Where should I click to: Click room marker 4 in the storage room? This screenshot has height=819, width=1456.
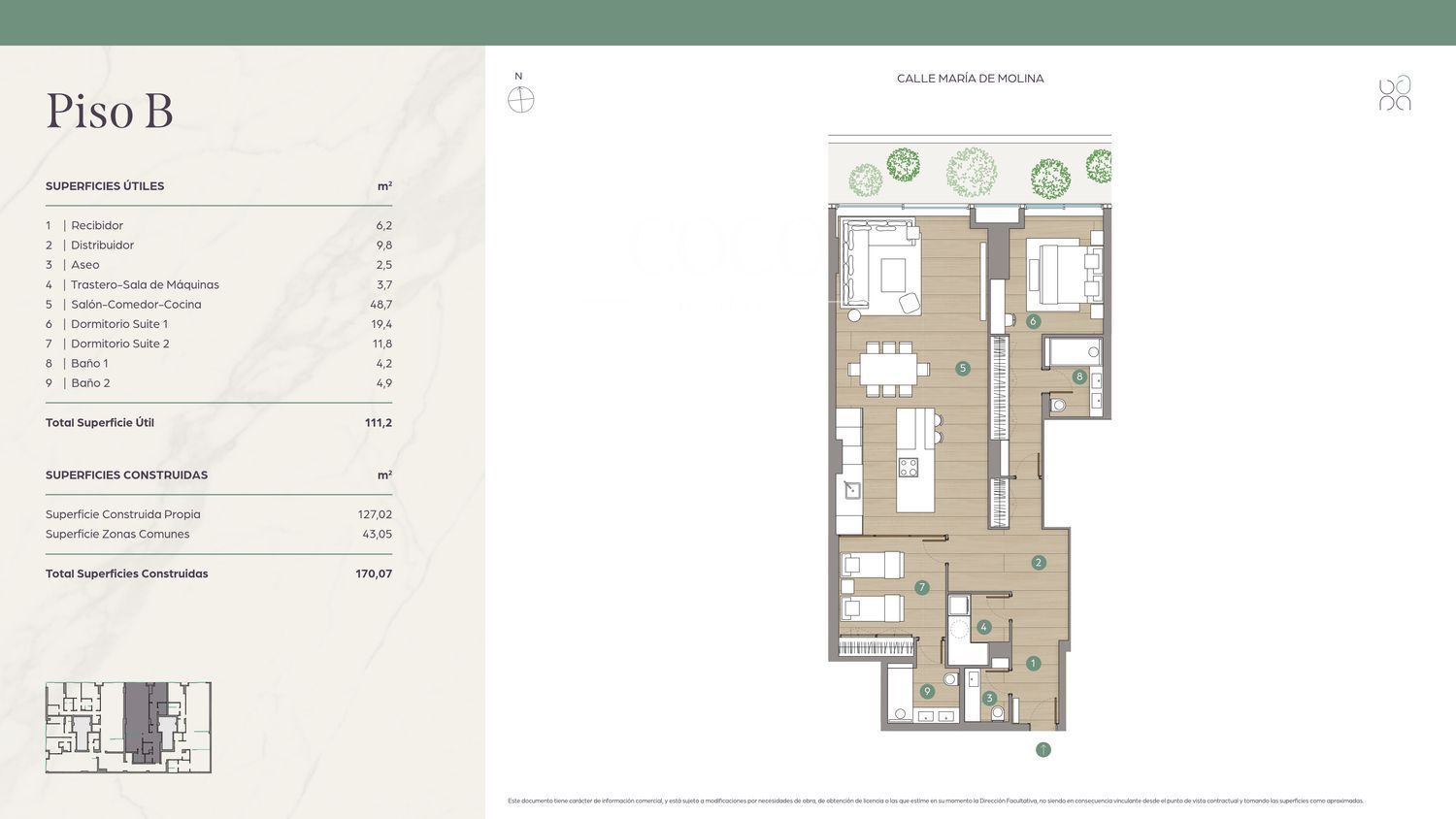(x=984, y=628)
